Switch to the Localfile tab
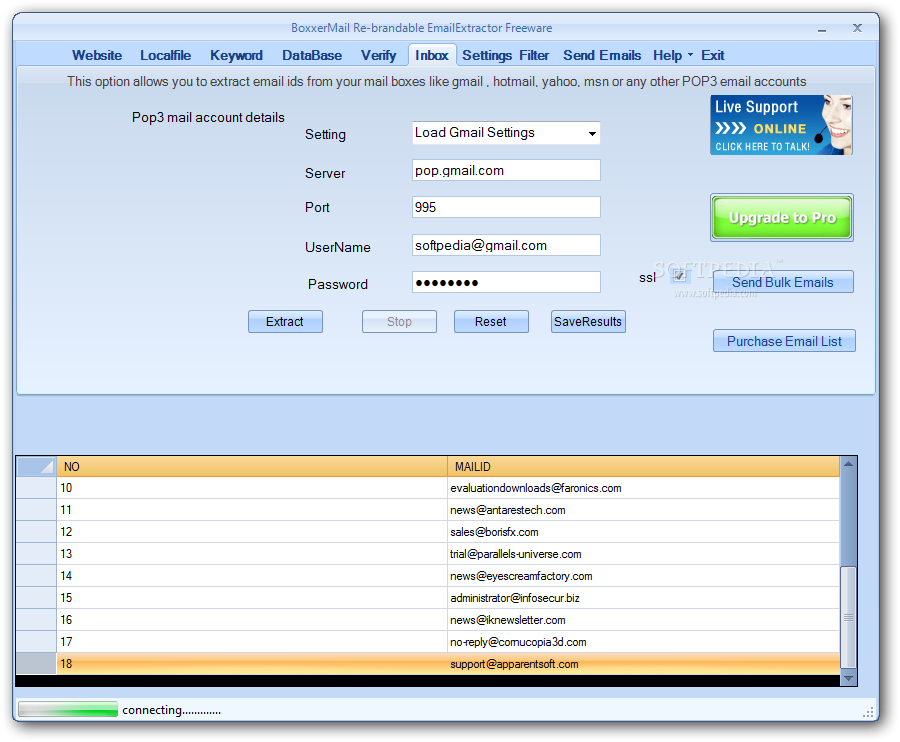 tap(165, 56)
